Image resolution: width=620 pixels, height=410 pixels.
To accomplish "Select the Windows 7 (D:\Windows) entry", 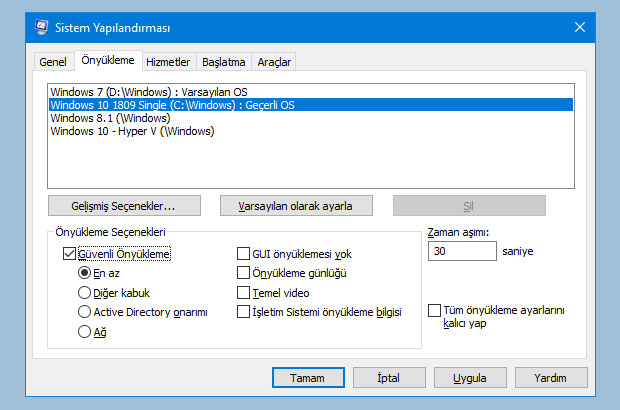I will (310, 92).
